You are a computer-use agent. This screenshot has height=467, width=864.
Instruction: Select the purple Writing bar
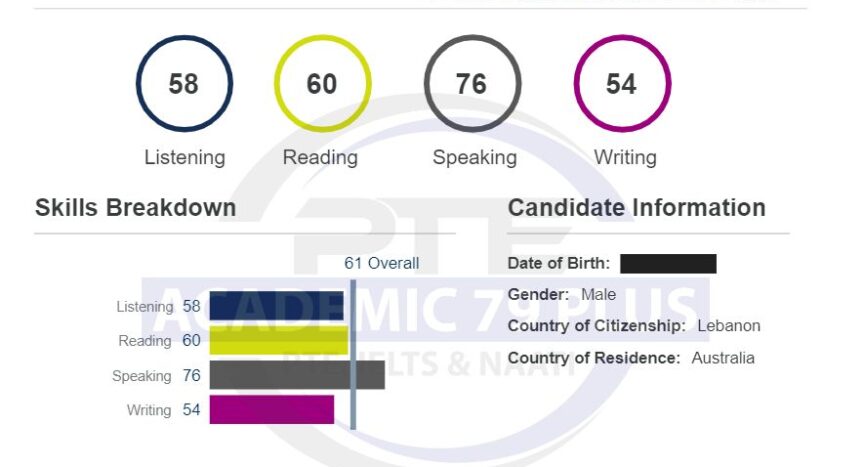coord(272,410)
